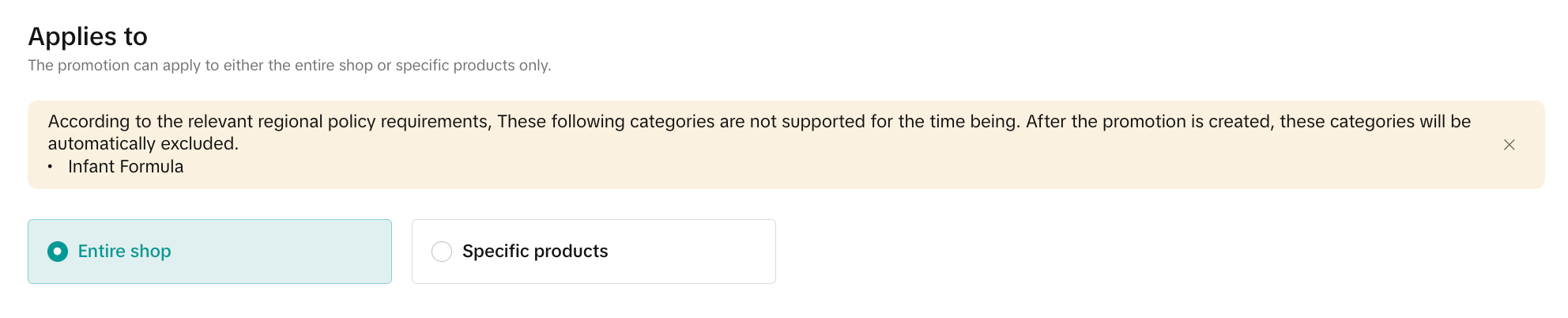Select the Specific products radio circle
The image size is (1568, 318).
pos(442,252)
